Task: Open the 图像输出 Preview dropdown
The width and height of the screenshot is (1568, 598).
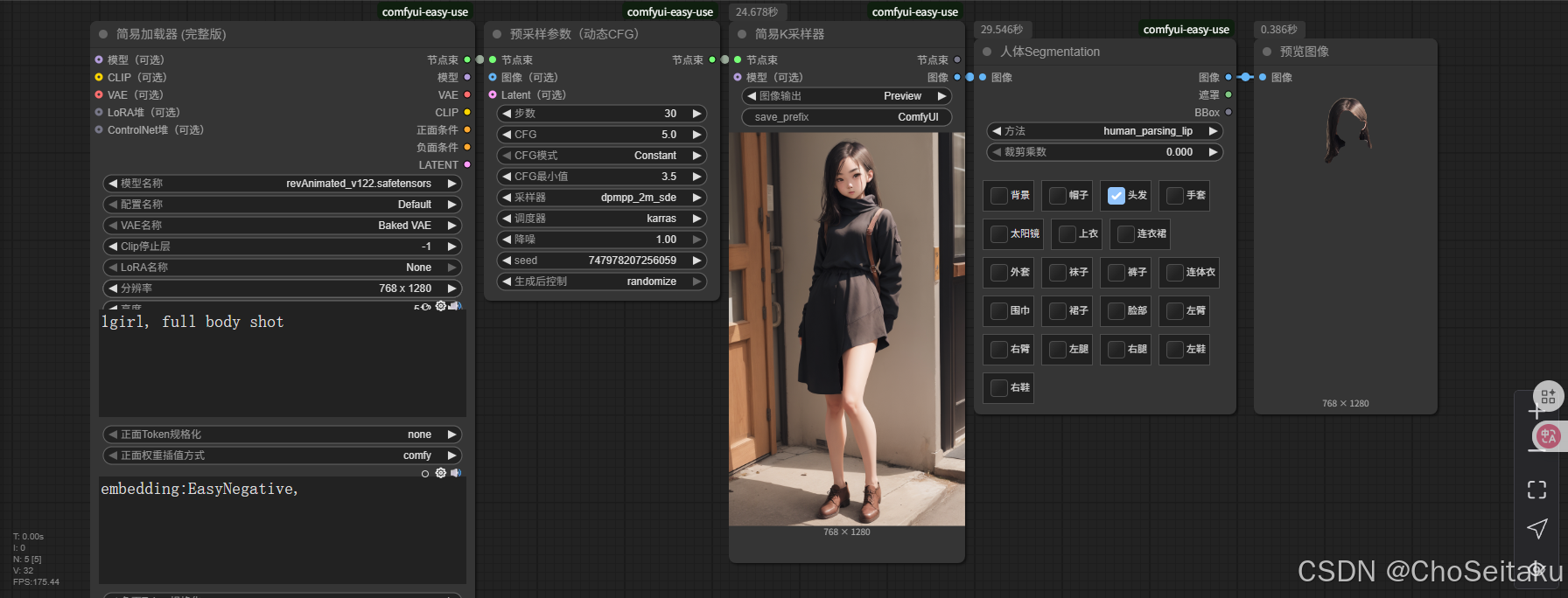Action: [x=847, y=96]
